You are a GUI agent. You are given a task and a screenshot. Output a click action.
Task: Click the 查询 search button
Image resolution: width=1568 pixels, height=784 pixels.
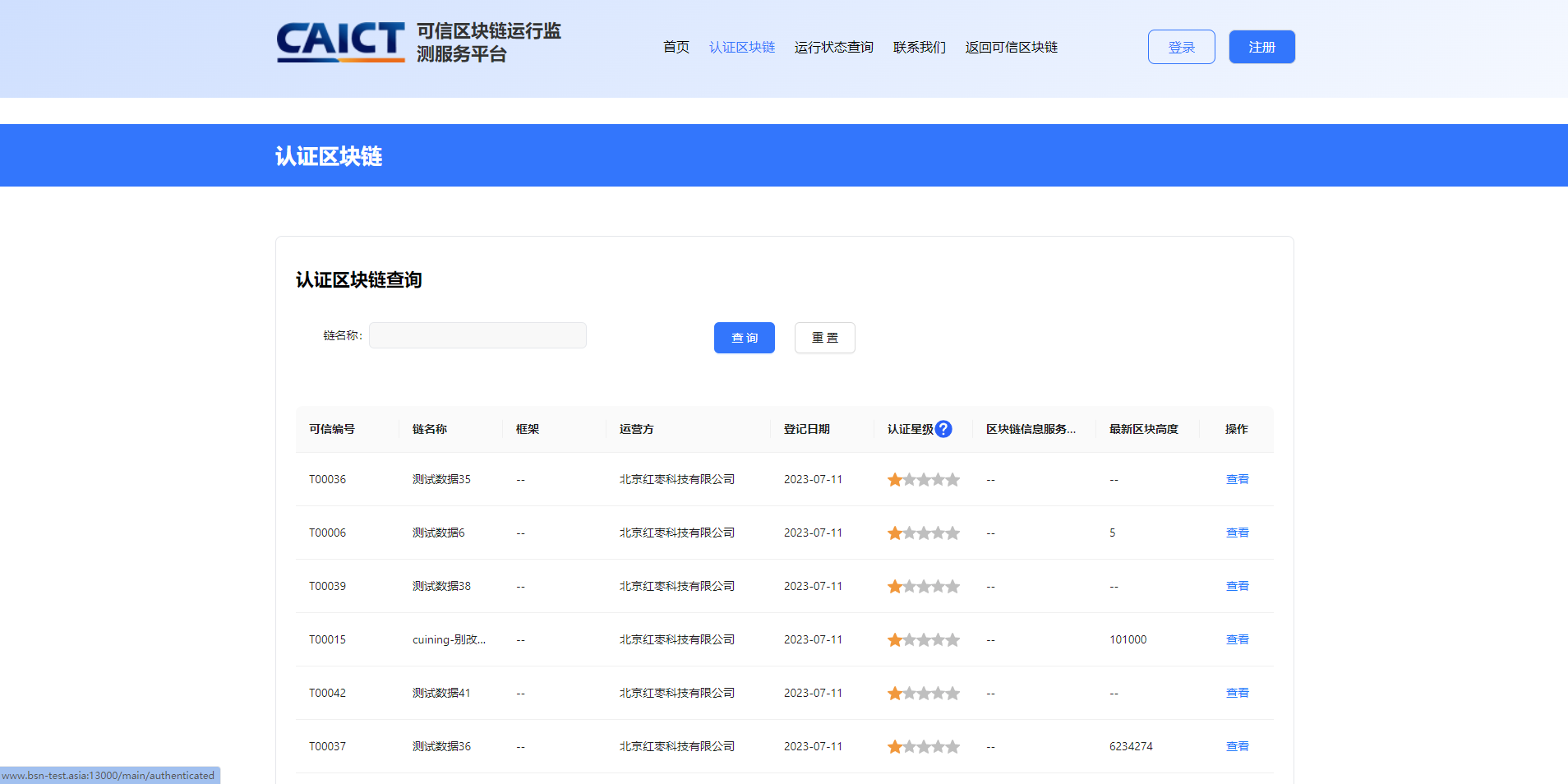click(744, 338)
